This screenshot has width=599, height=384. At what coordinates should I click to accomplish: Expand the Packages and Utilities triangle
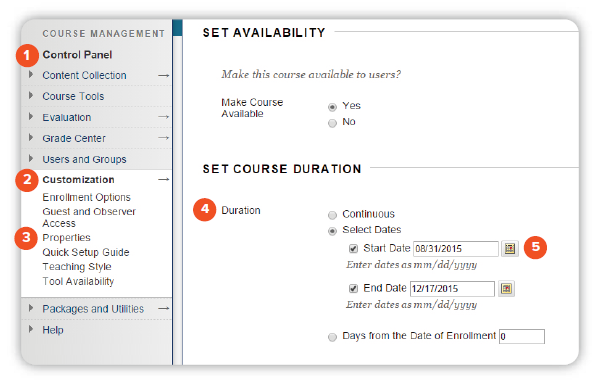coord(31,308)
